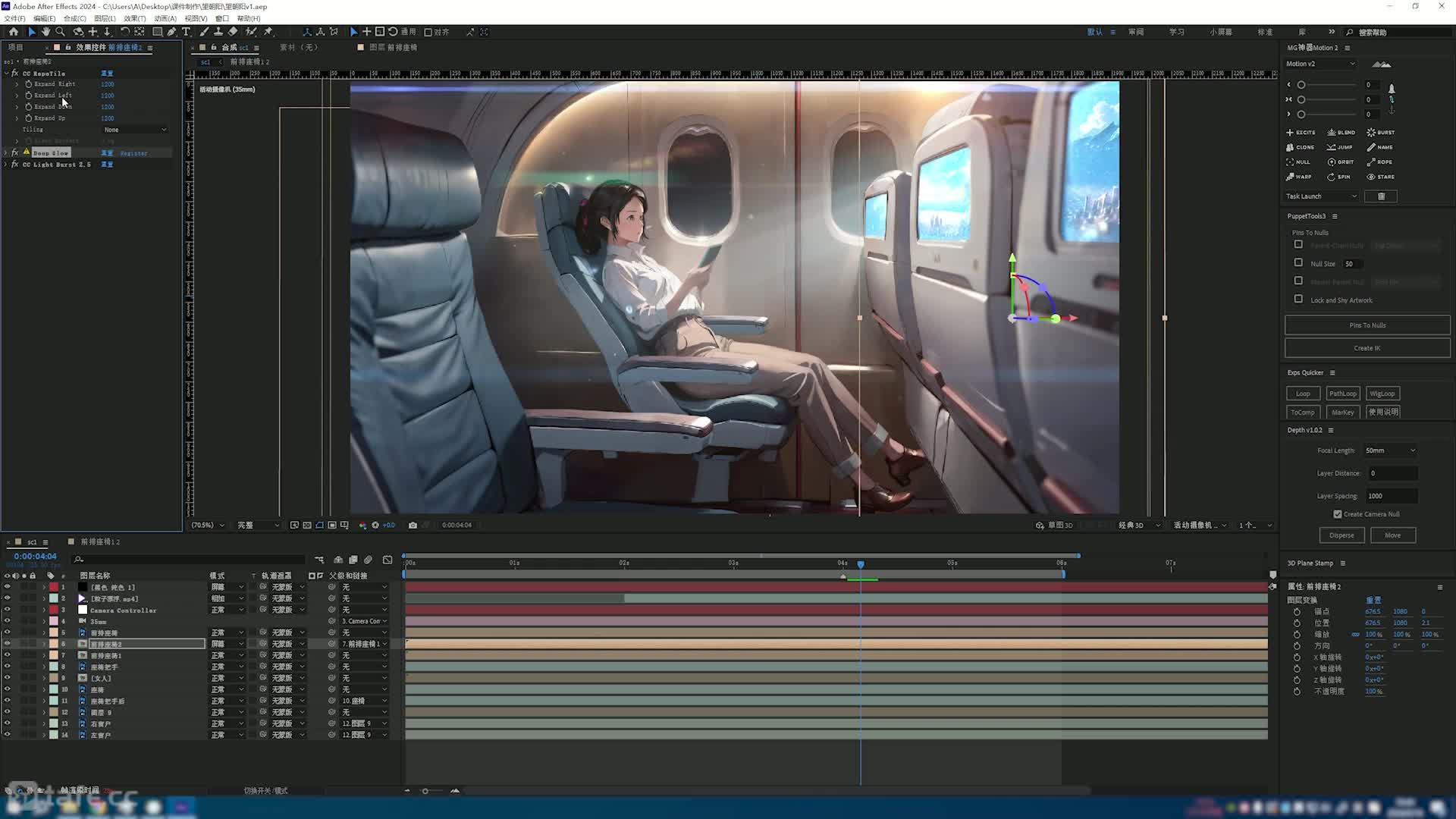Click the Motion 2 EXCITE tool
The image size is (1456, 819).
coord(1301,132)
